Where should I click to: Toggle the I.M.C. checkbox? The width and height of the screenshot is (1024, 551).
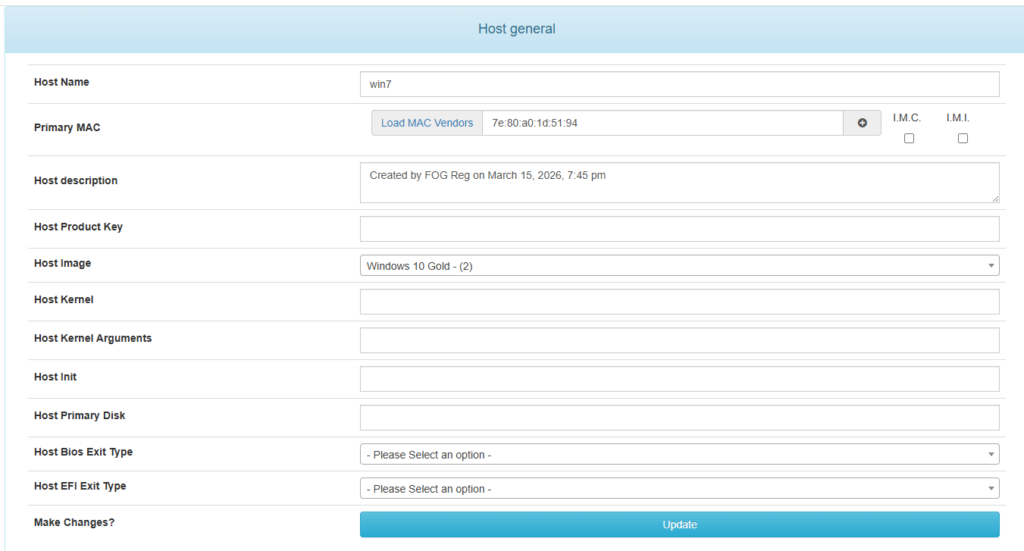tap(909, 139)
